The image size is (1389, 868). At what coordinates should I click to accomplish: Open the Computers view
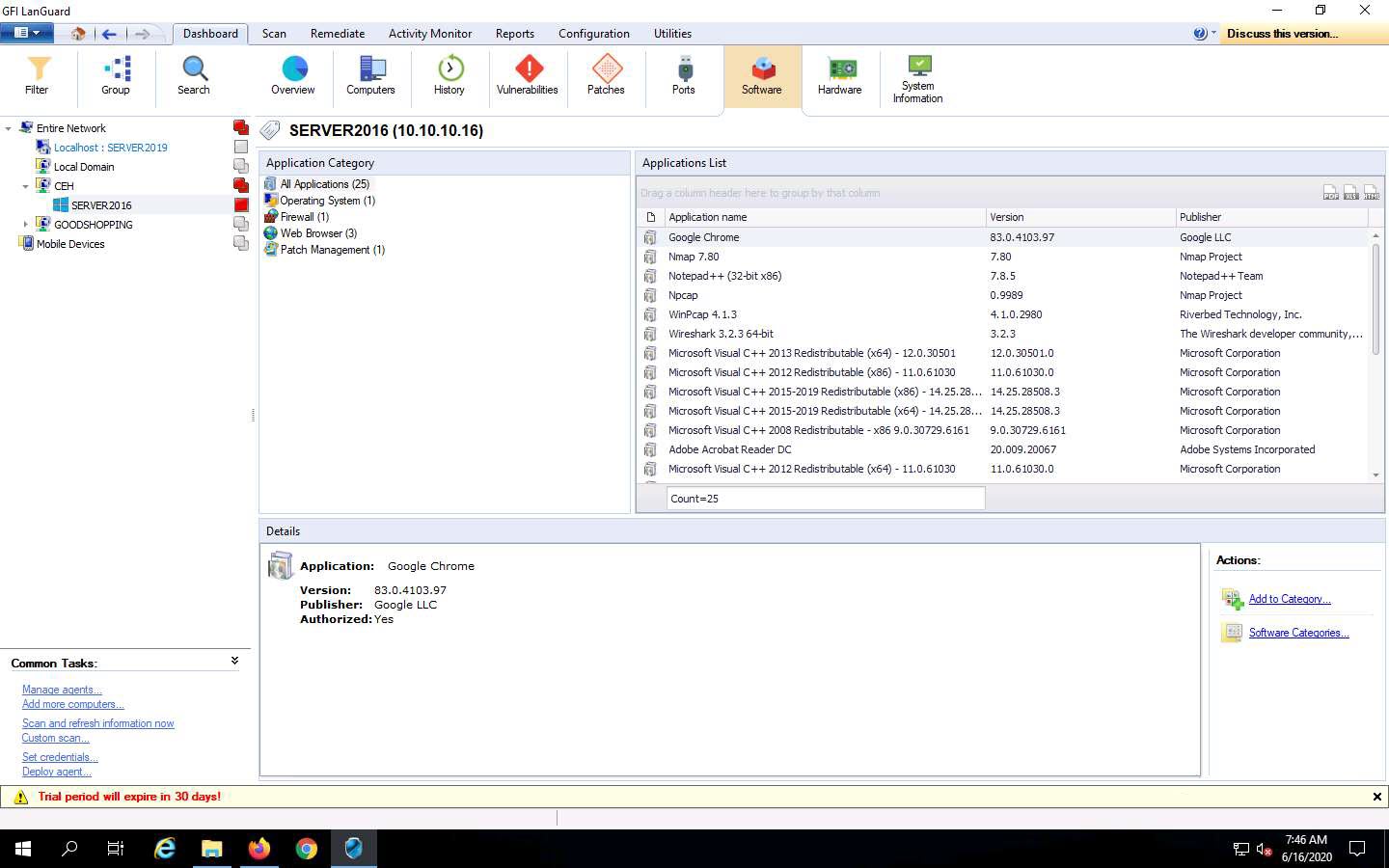coord(371,76)
